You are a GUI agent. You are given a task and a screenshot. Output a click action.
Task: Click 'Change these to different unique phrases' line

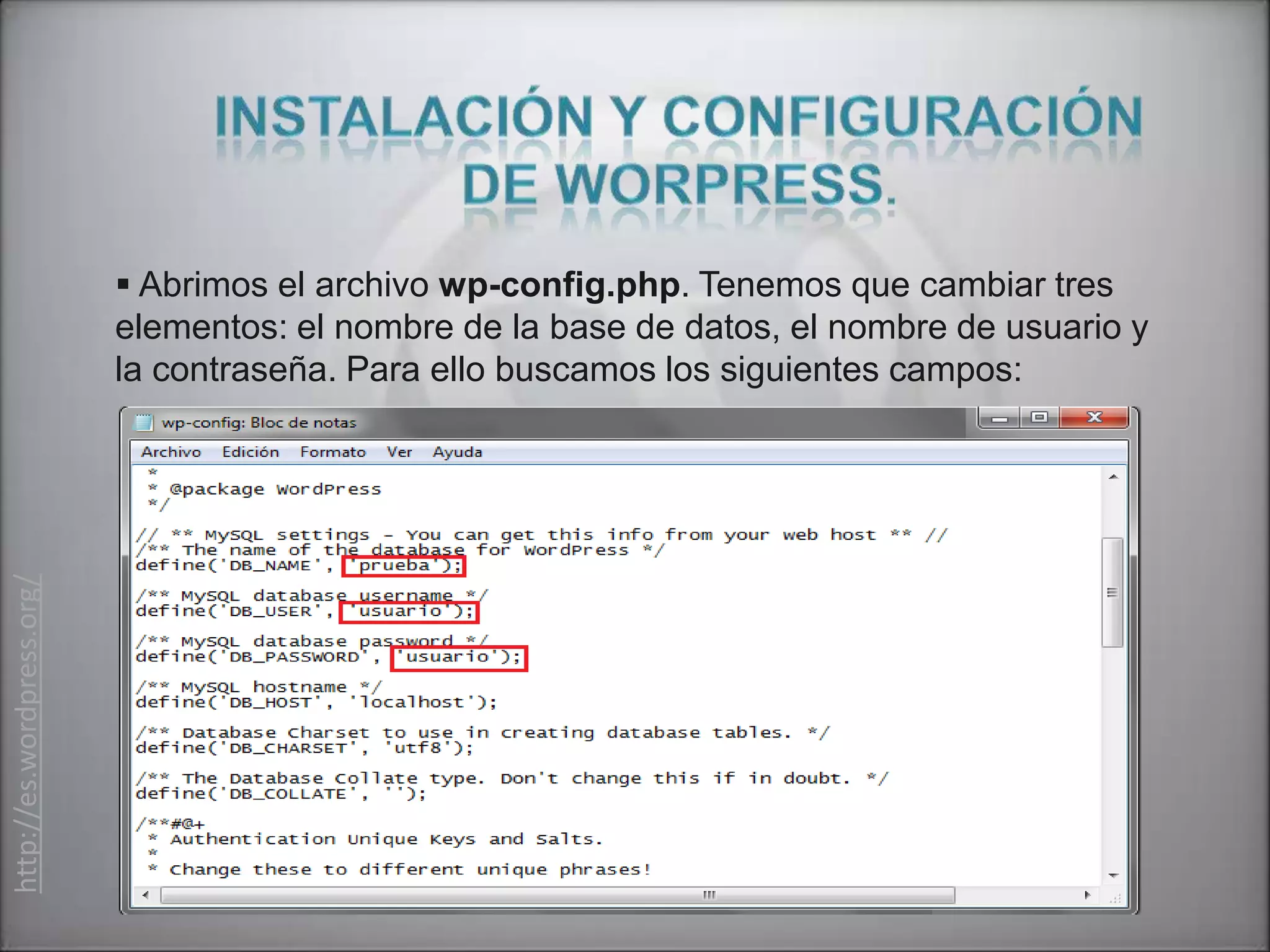click(x=400, y=870)
